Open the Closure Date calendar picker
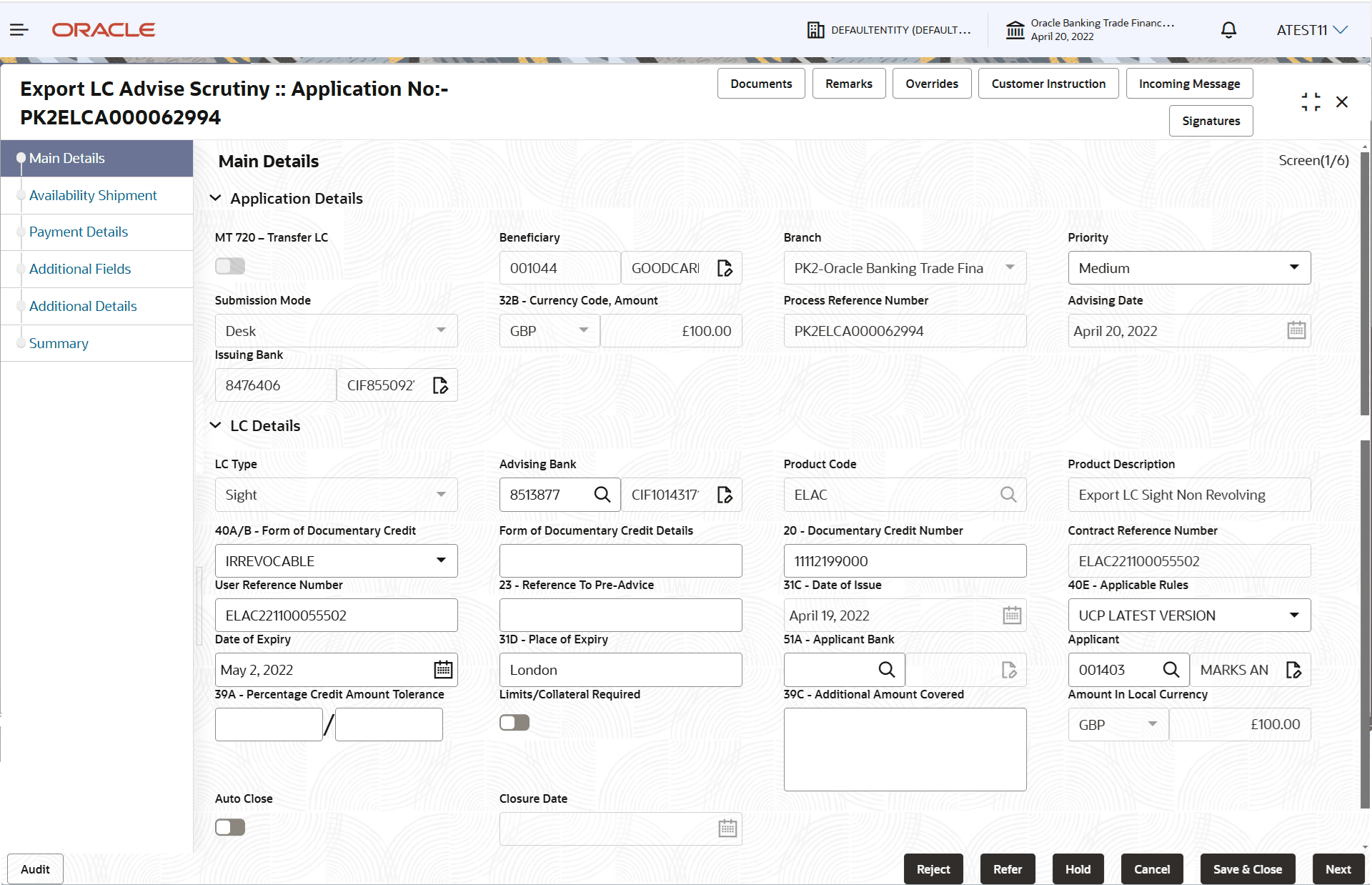 point(727,828)
